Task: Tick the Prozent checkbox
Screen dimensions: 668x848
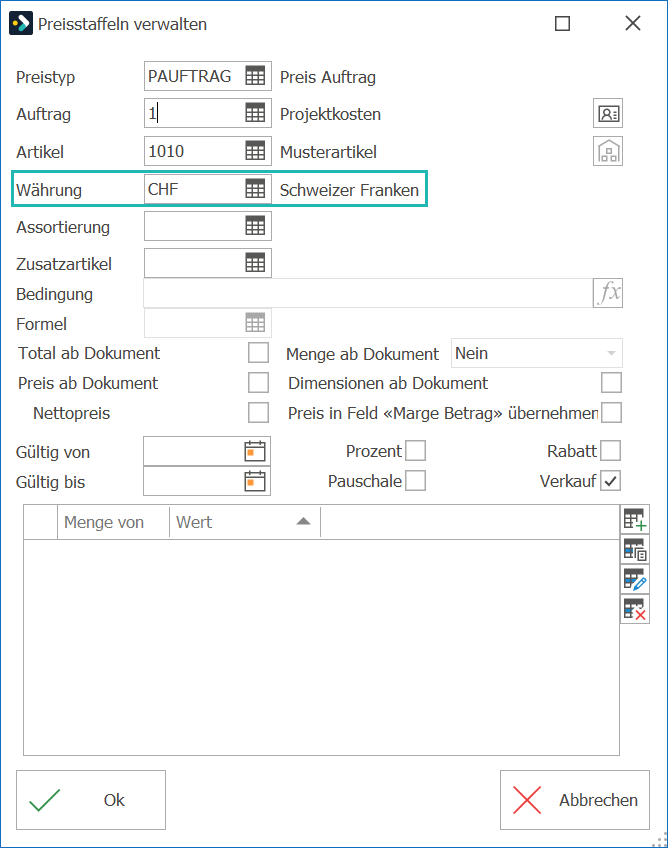Action: tap(415, 450)
